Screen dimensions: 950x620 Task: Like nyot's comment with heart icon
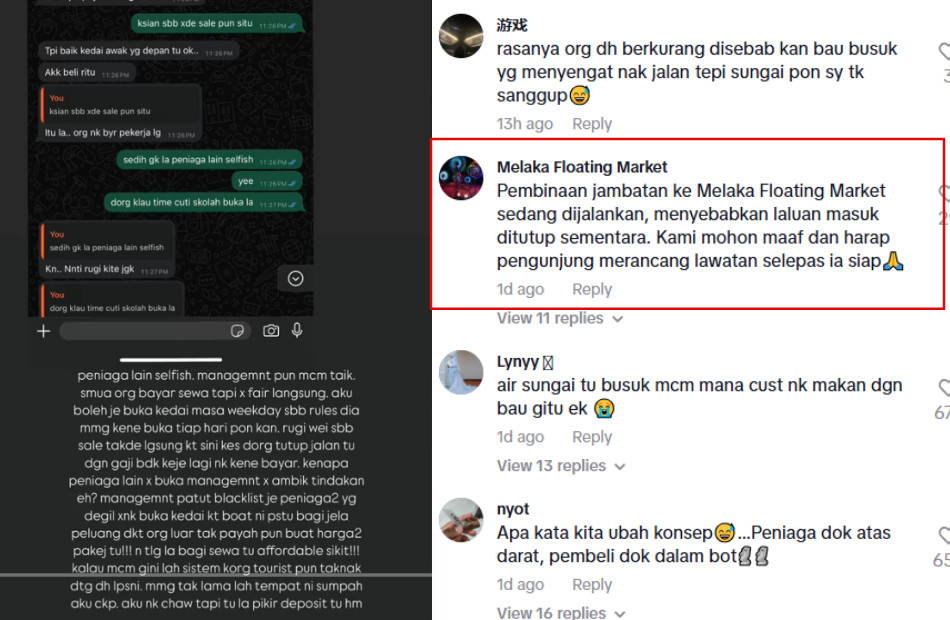tap(944, 536)
